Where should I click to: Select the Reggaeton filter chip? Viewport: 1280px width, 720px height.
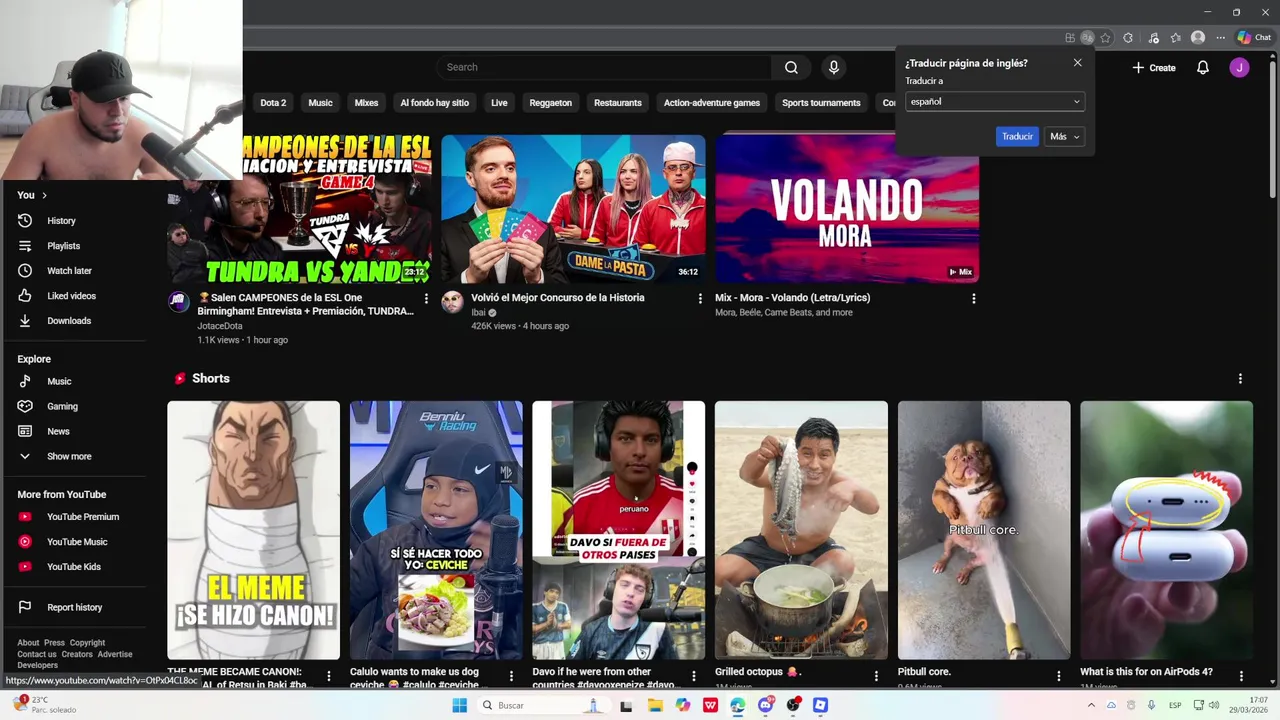click(550, 103)
